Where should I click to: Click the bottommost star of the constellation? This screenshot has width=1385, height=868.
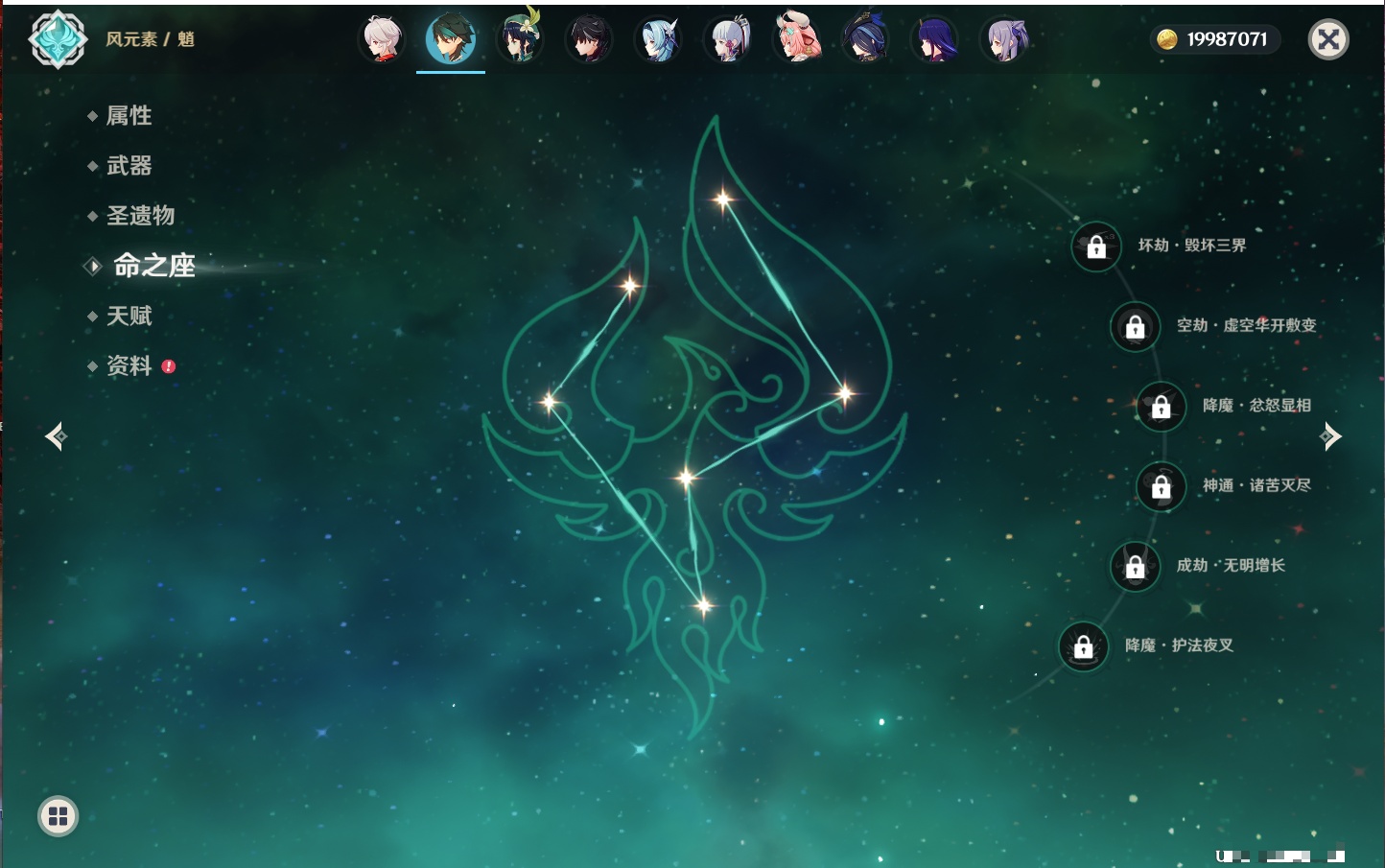coord(704,605)
